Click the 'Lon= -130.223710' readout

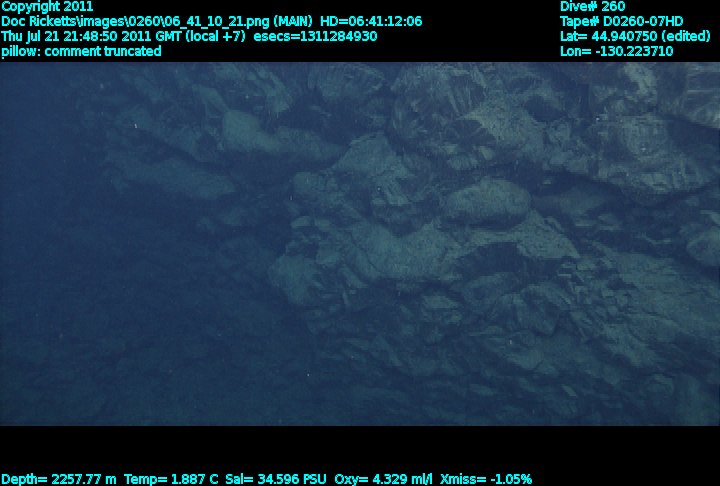click(616, 51)
